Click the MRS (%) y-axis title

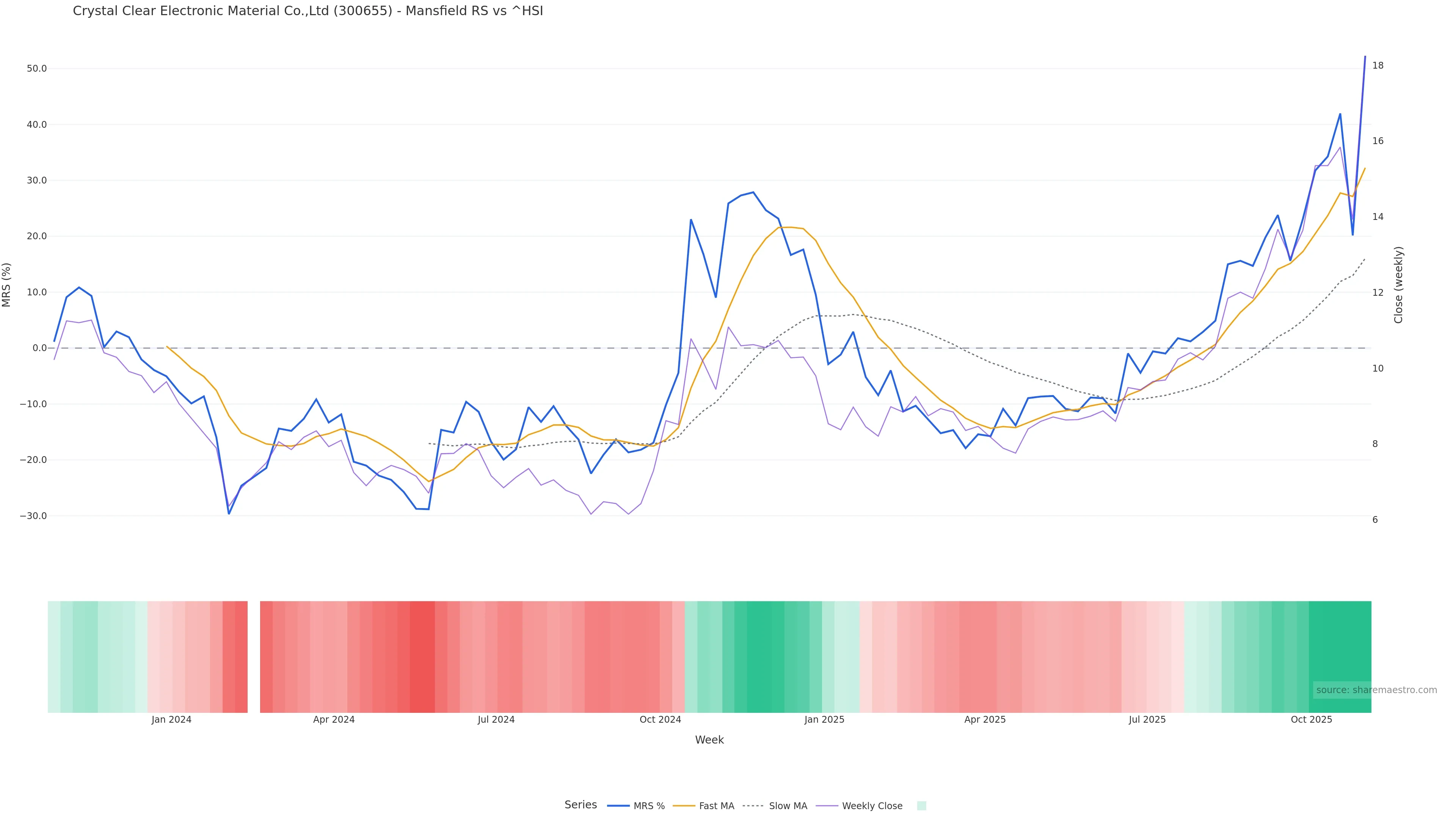7,285
